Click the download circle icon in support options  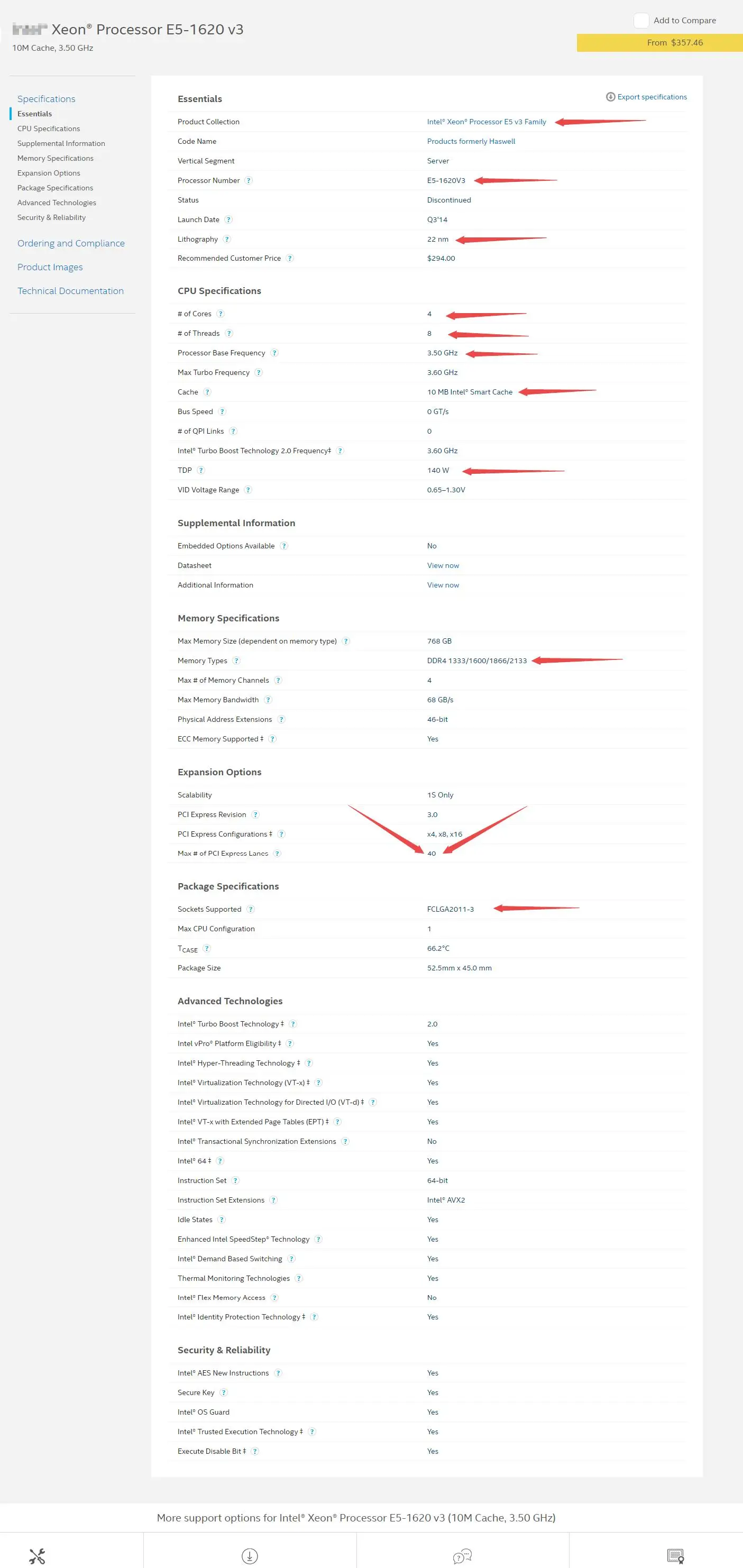click(250, 1556)
